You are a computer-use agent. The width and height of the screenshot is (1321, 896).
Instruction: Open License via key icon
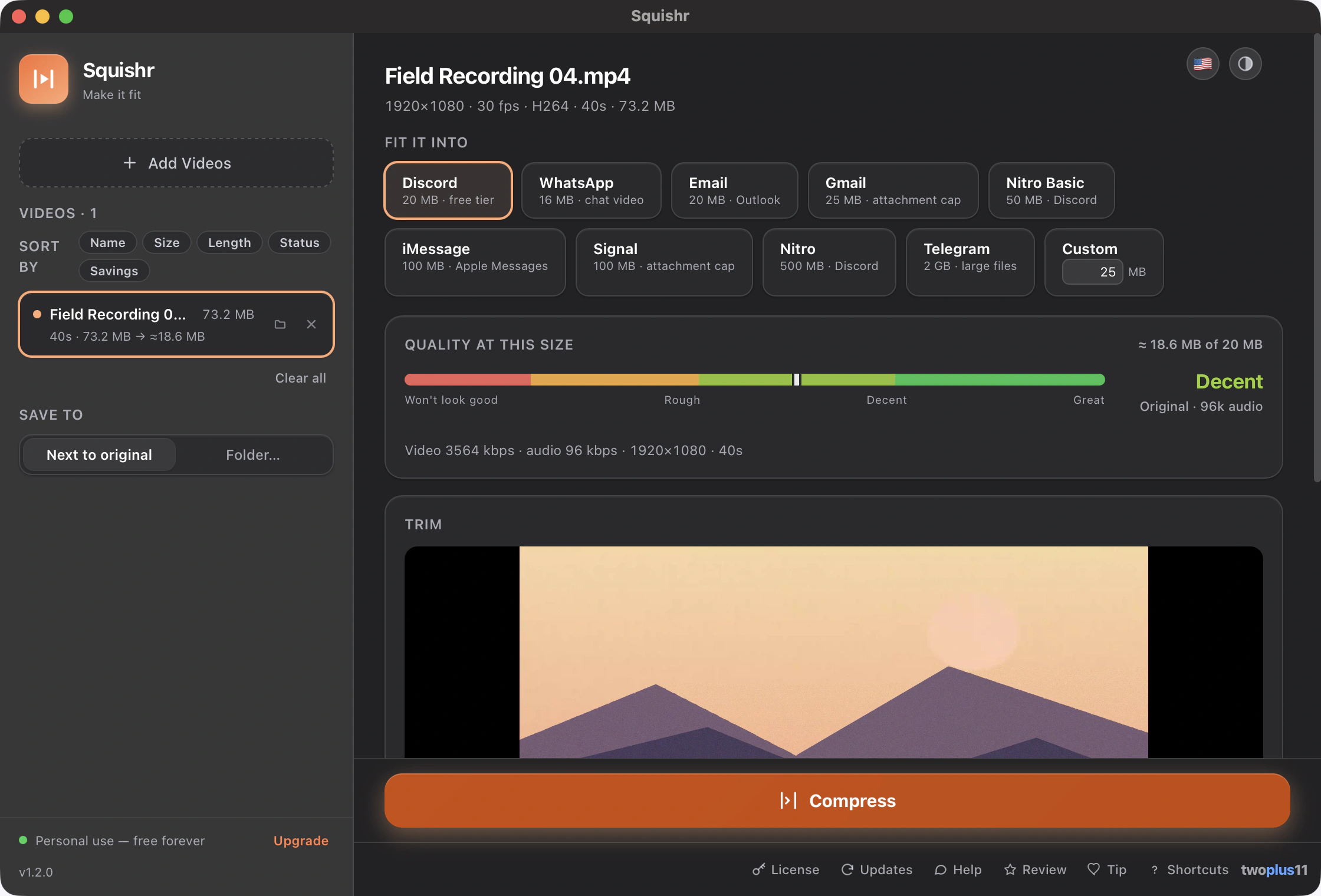click(x=786, y=869)
